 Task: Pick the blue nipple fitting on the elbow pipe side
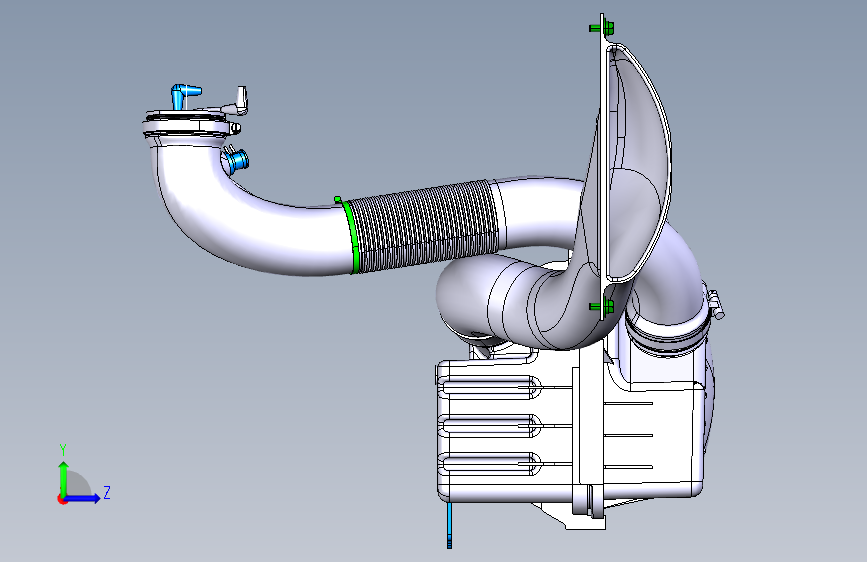tap(237, 161)
